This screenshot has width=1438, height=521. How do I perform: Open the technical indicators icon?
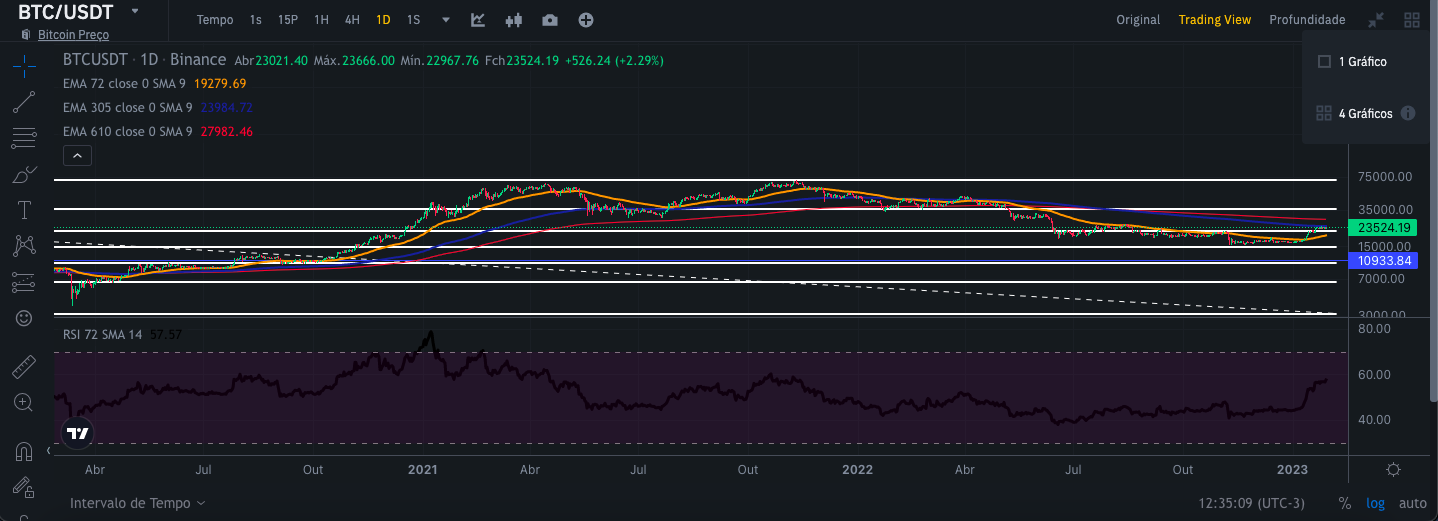478,20
